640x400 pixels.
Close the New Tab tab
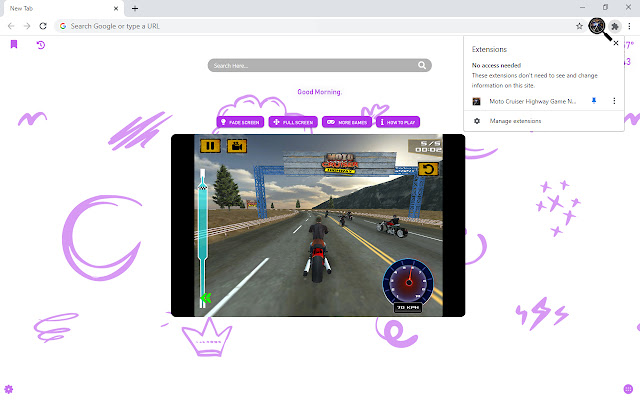point(116,8)
